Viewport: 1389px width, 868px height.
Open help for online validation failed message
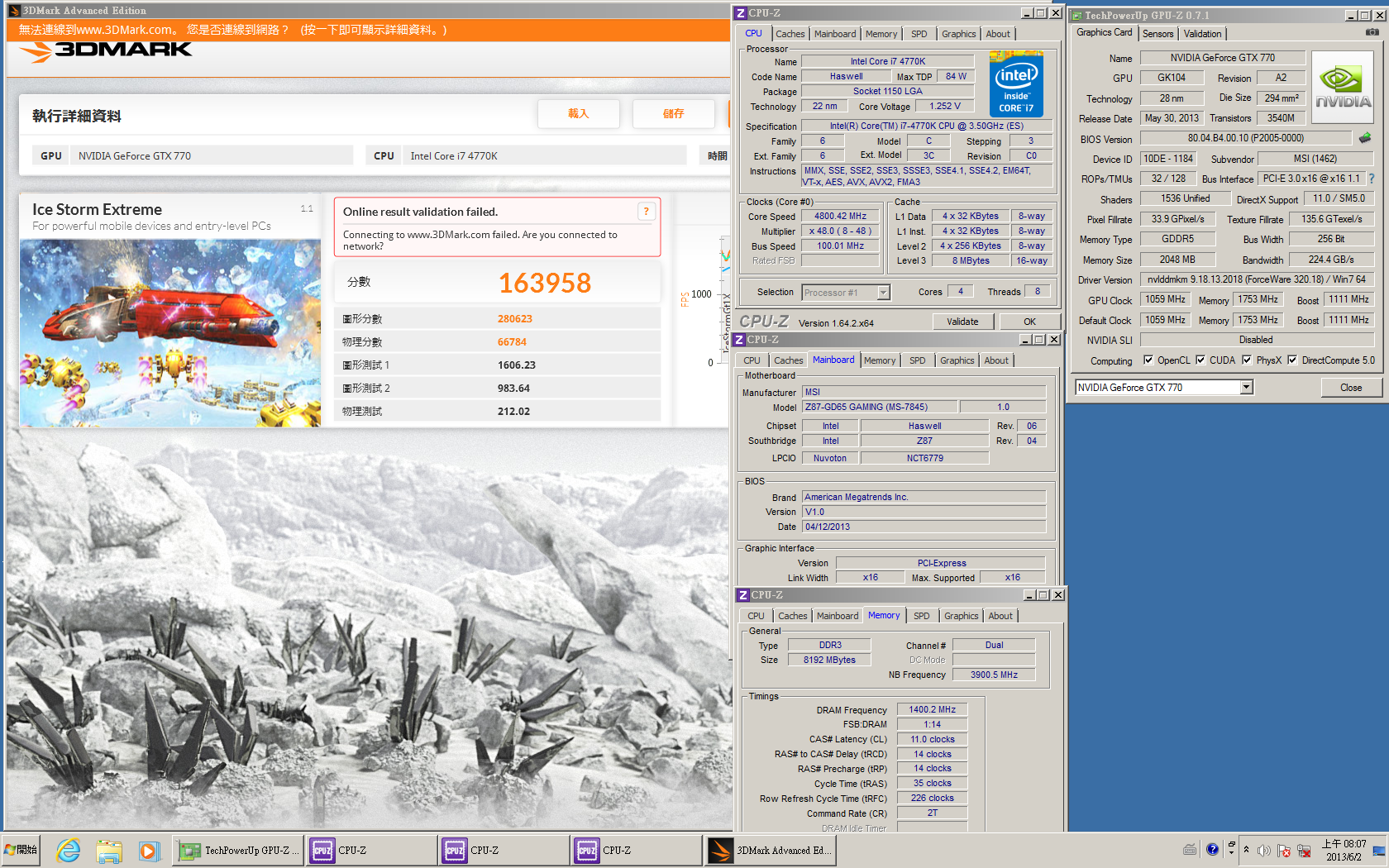click(647, 212)
